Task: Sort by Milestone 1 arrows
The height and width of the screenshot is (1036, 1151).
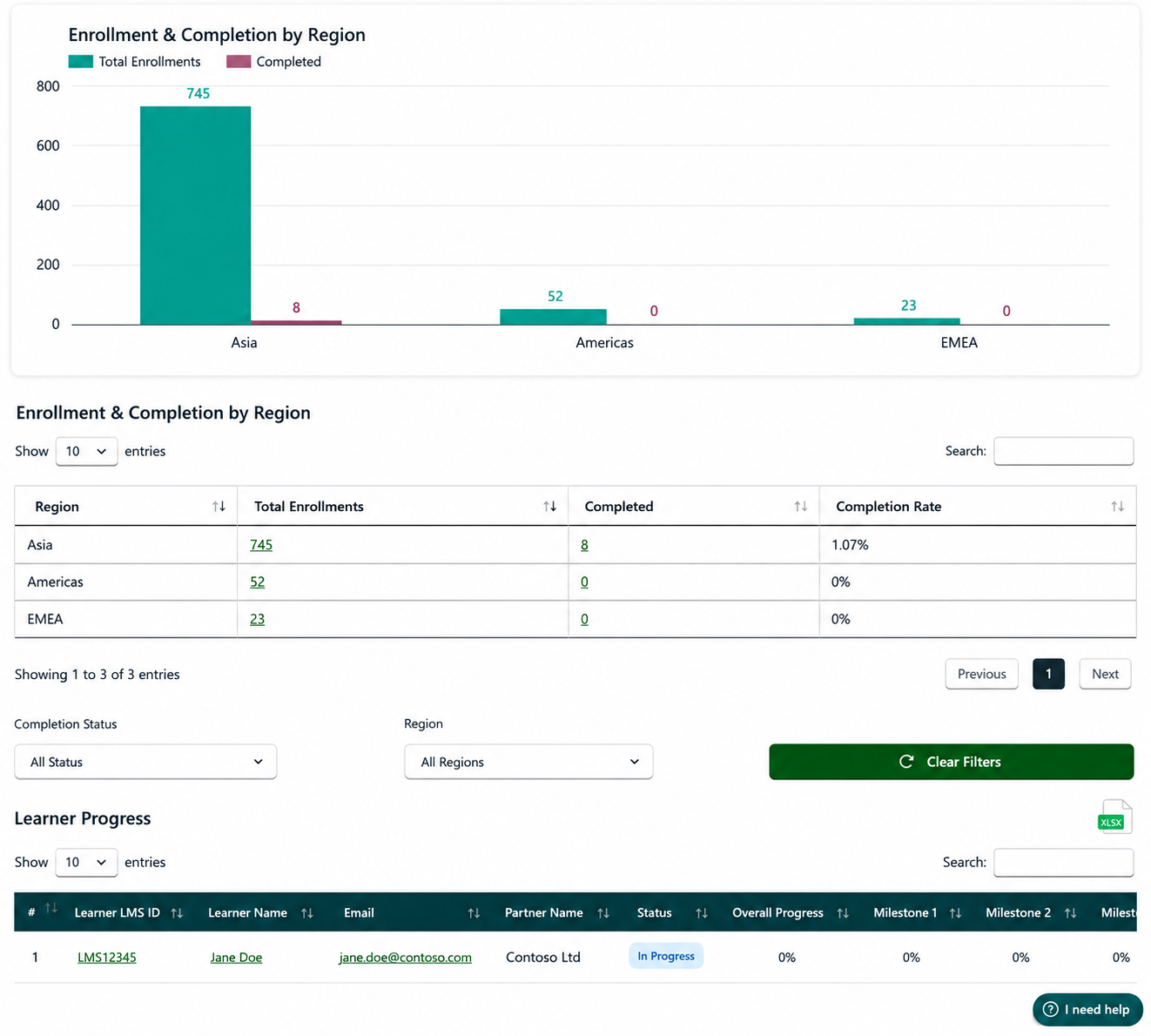Action: (x=955, y=913)
